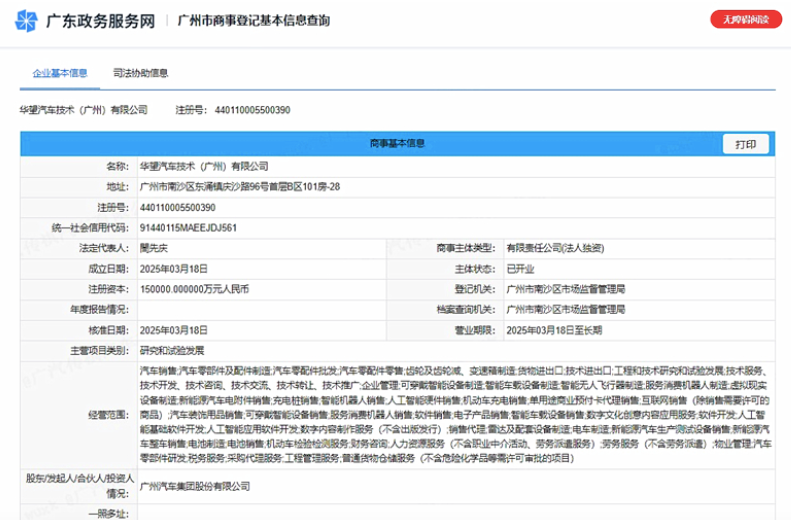The image size is (791, 520).
Task: Click the 广东政务服务网 logo icon
Action: pyautogui.click(x=30, y=20)
